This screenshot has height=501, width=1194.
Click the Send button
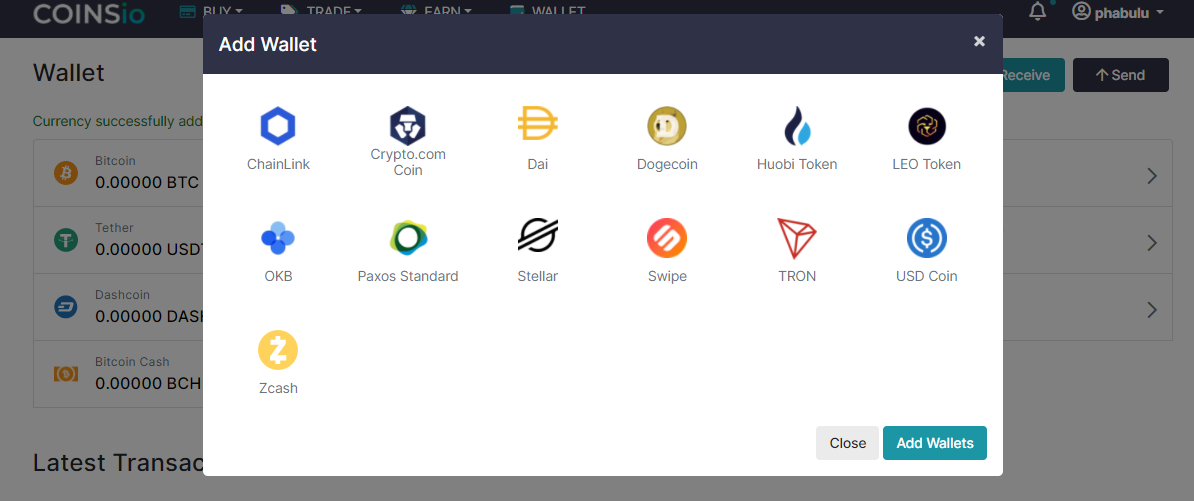pos(1120,75)
